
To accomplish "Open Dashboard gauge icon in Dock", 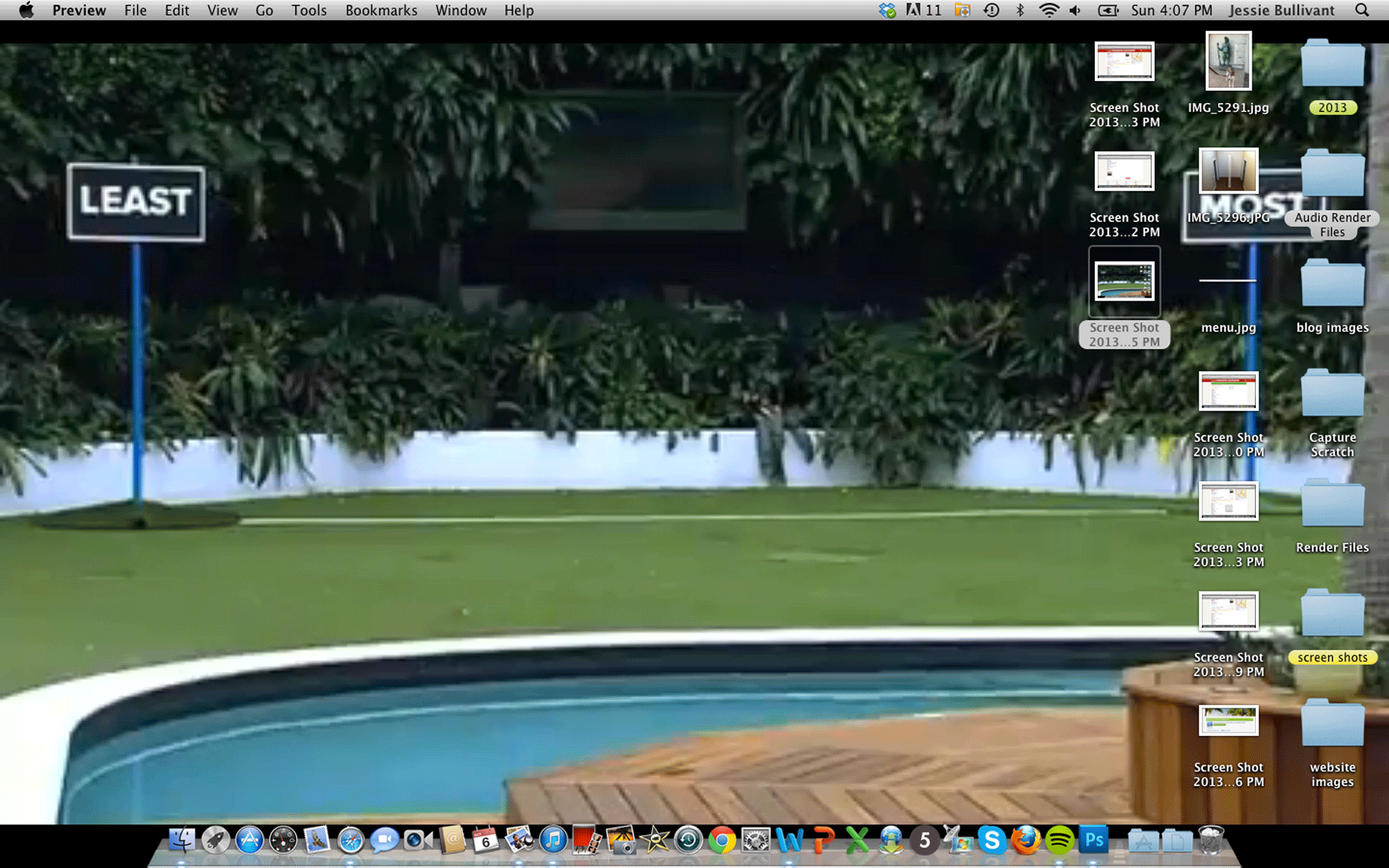I will 283,840.
